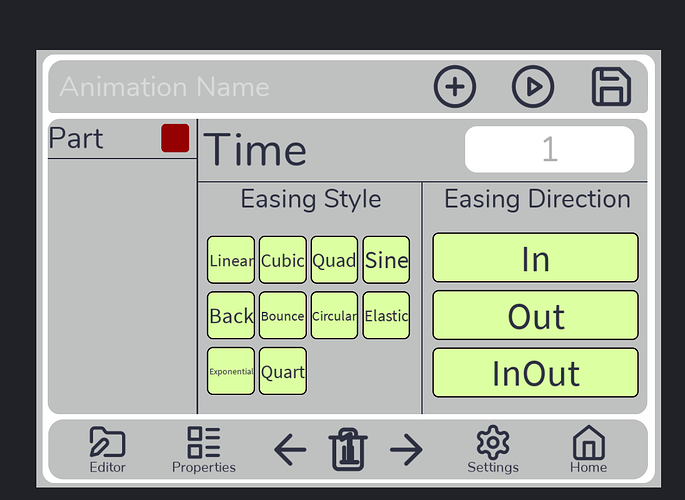Click the Time value input field
Image resolution: width=685 pixels, height=500 pixels.
(x=549, y=150)
